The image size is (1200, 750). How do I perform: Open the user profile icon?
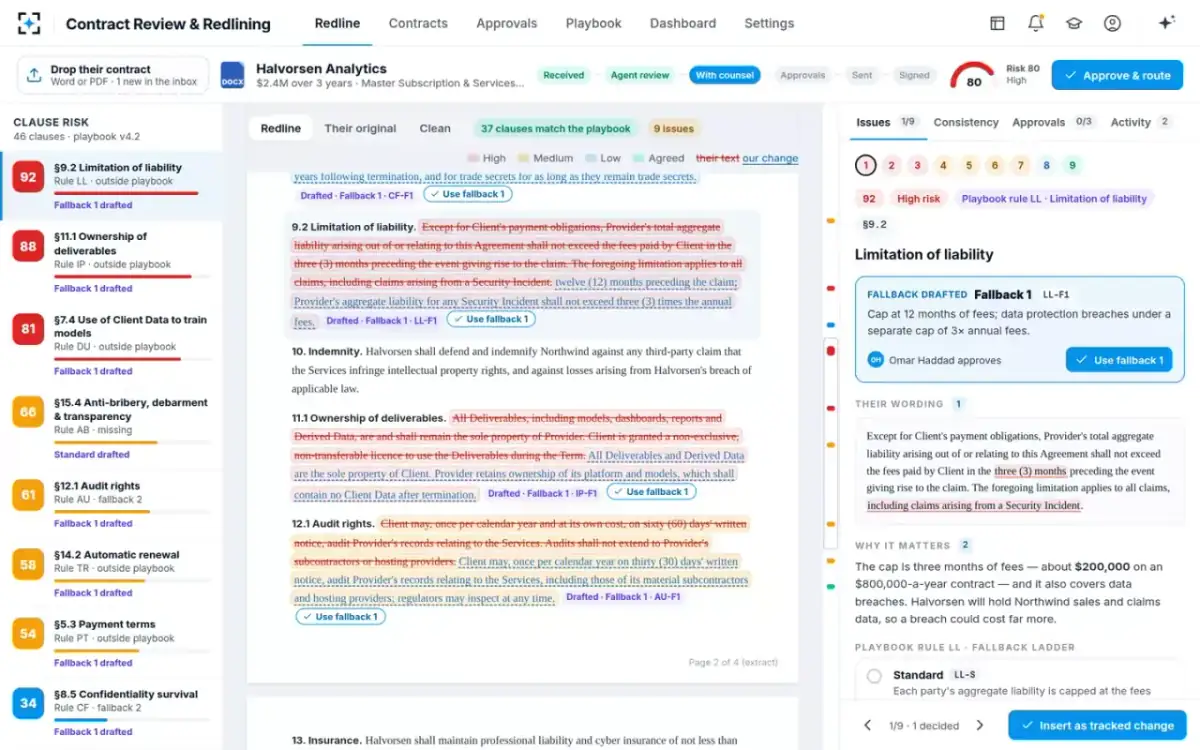(1112, 23)
